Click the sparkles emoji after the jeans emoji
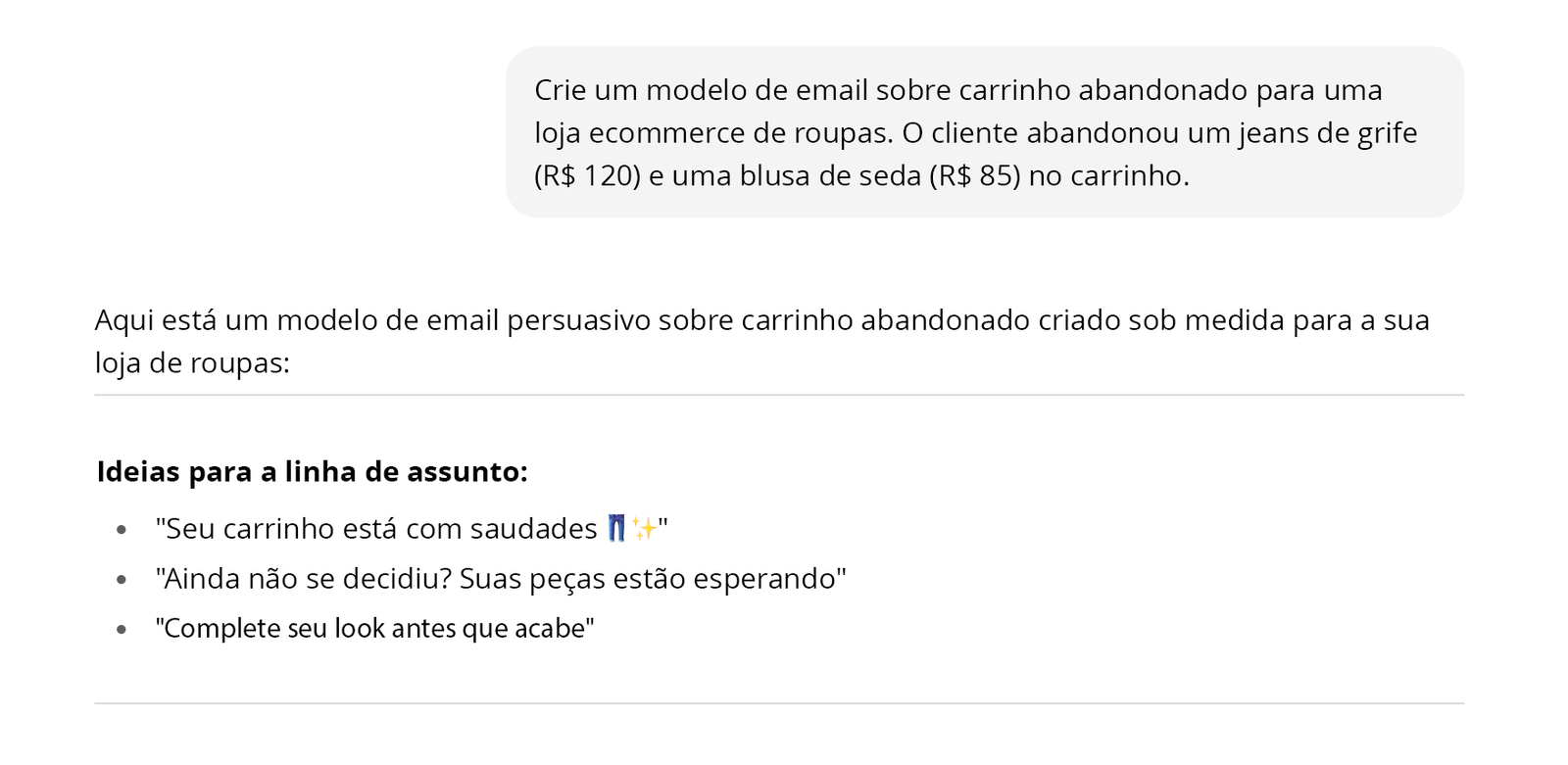 tap(644, 529)
